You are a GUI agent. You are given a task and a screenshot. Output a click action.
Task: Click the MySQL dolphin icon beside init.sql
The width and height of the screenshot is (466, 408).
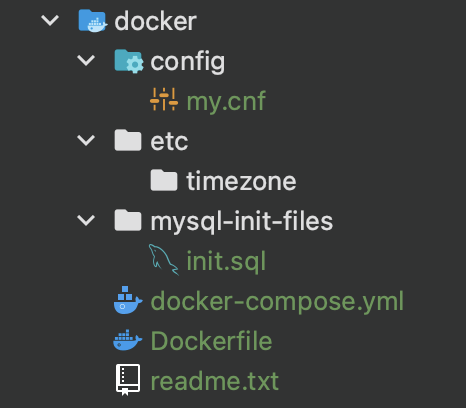point(163,260)
